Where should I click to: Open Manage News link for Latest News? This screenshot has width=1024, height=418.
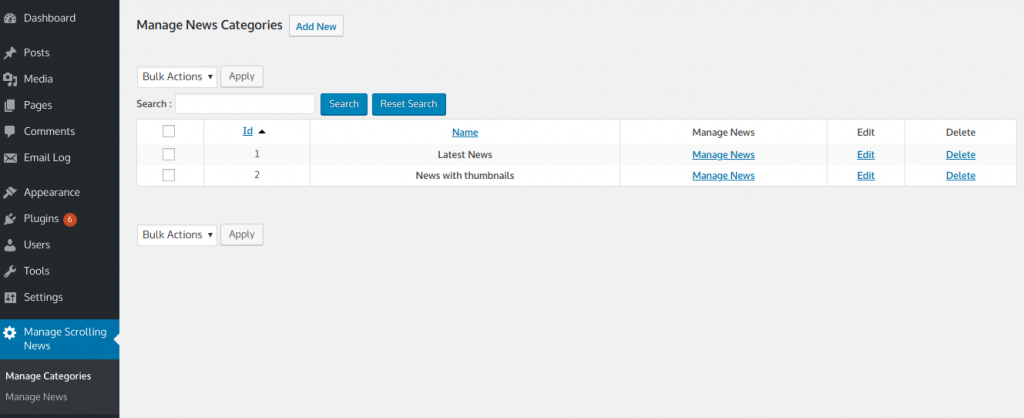[724, 155]
